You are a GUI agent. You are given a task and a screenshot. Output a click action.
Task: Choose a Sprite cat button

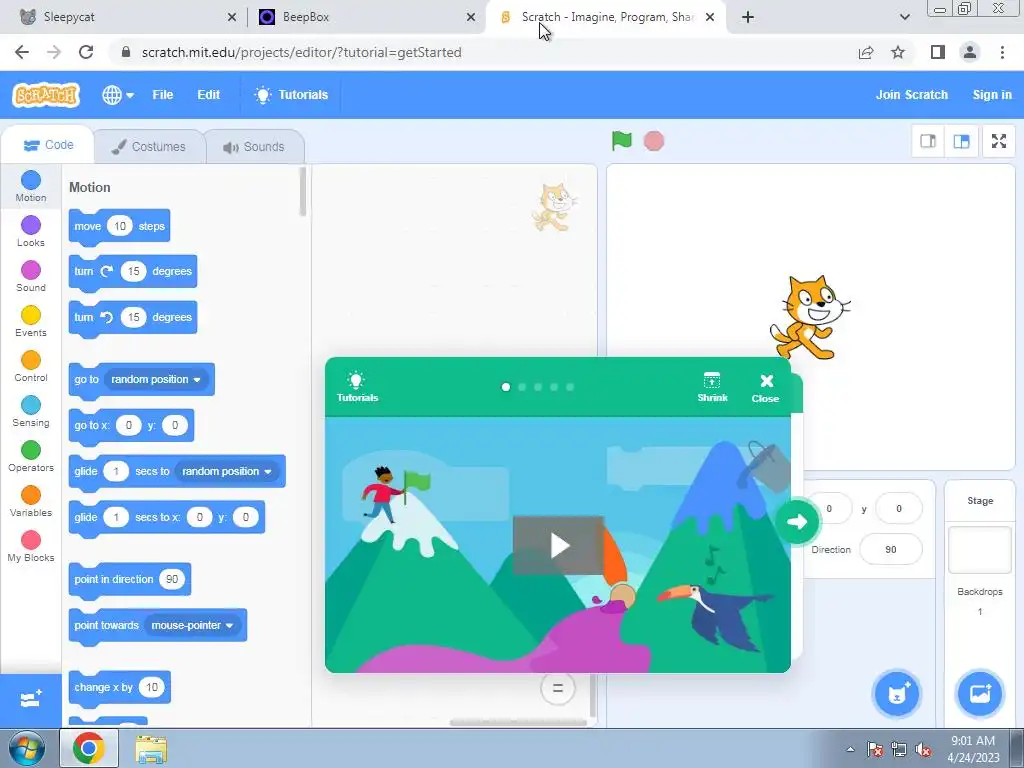tap(897, 694)
